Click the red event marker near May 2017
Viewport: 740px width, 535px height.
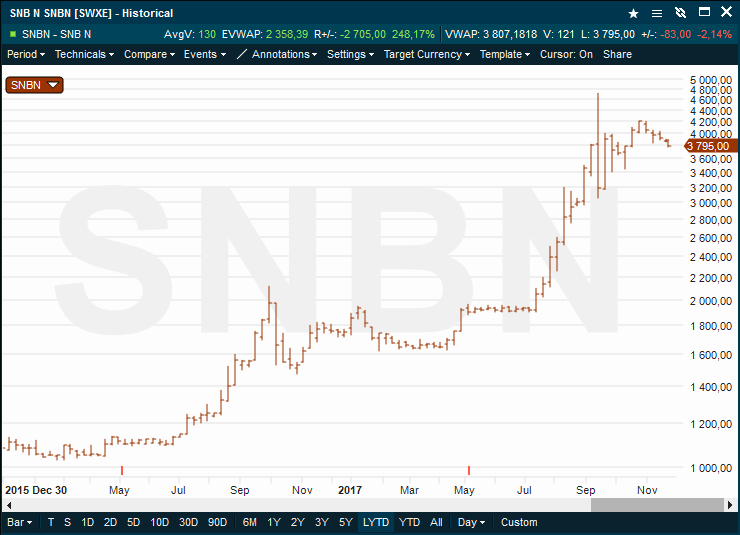(469, 470)
